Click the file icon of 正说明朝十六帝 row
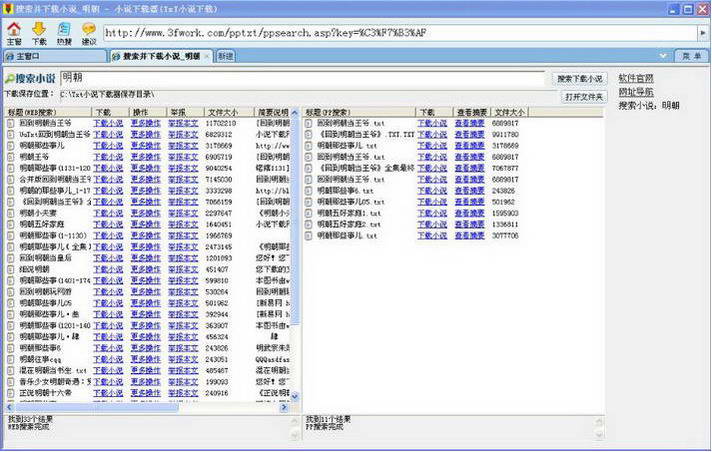The width and height of the screenshot is (712, 452). [x=11, y=392]
